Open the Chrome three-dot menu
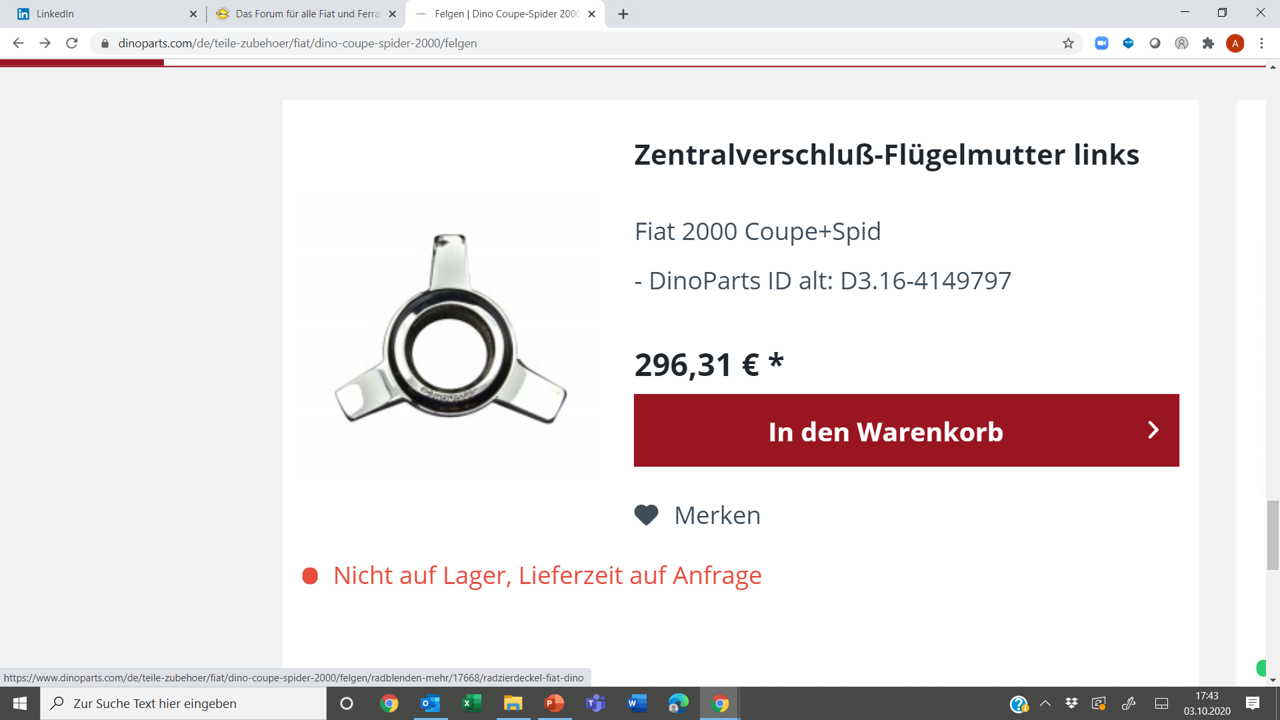 pyautogui.click(x=1262, y=44)
